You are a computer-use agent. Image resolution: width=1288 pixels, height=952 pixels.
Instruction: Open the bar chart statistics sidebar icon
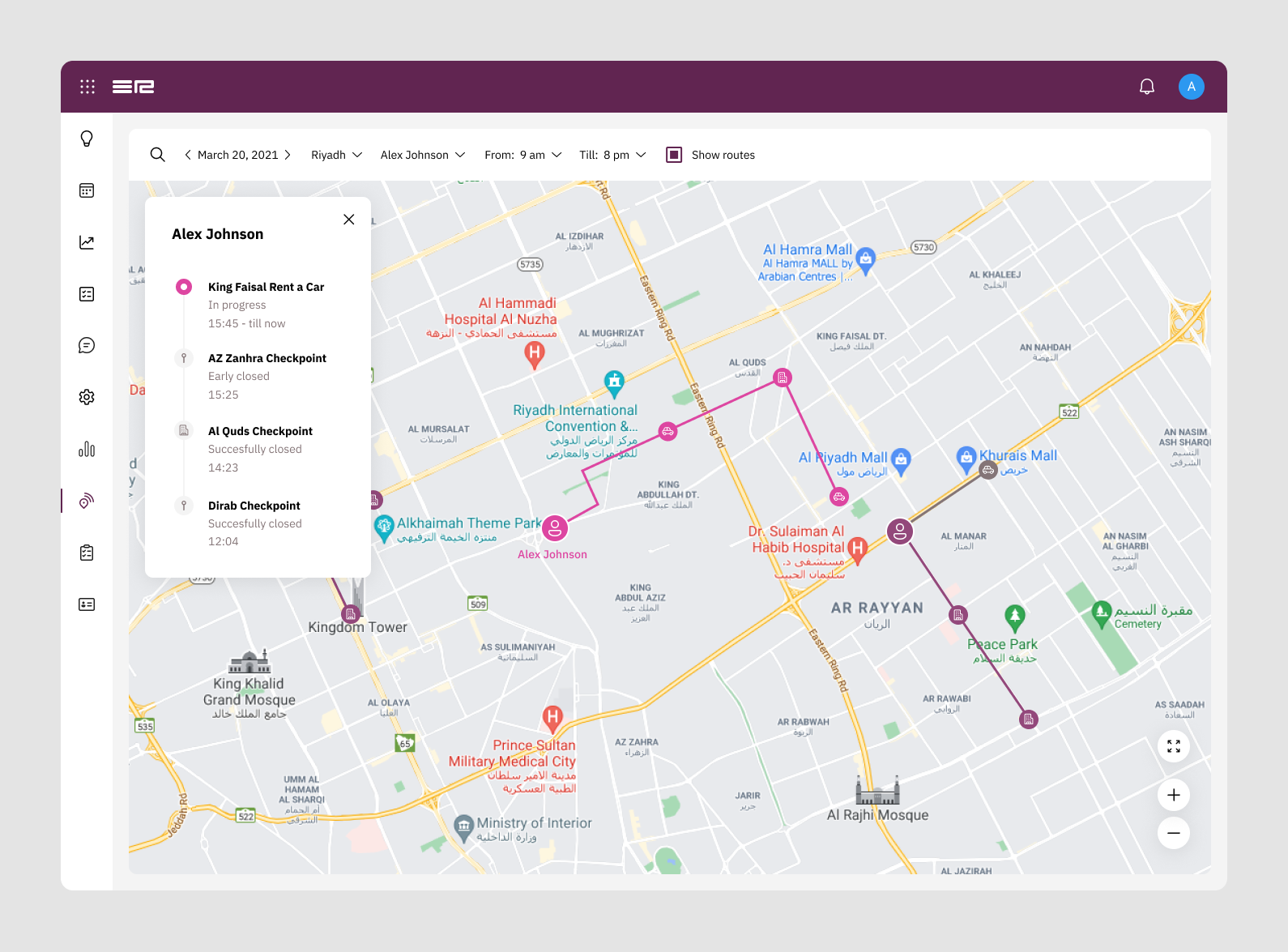click(x=87, y=449)
